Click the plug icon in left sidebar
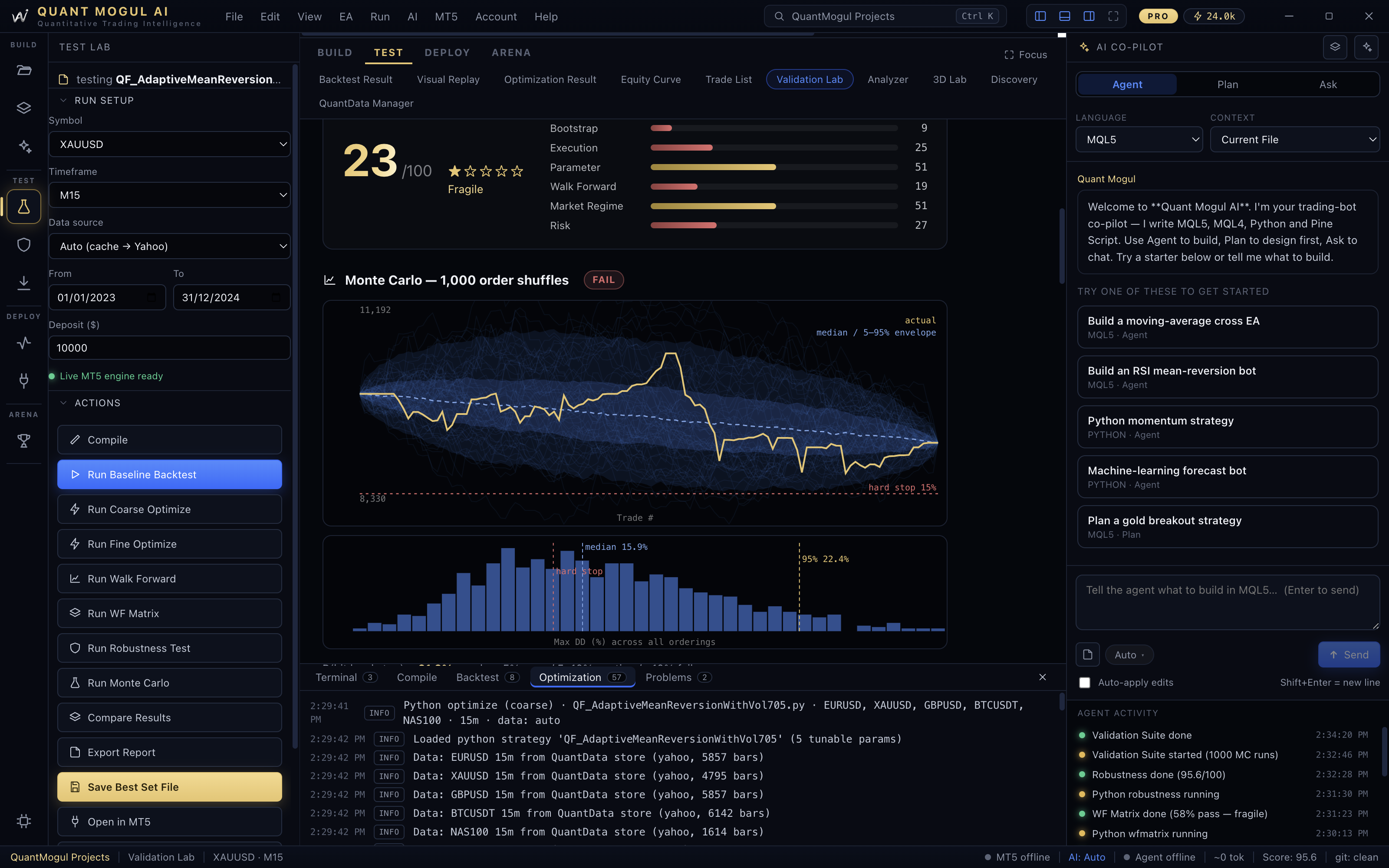The width and height of the screenshot is (1389, 868). coord(23,380)
